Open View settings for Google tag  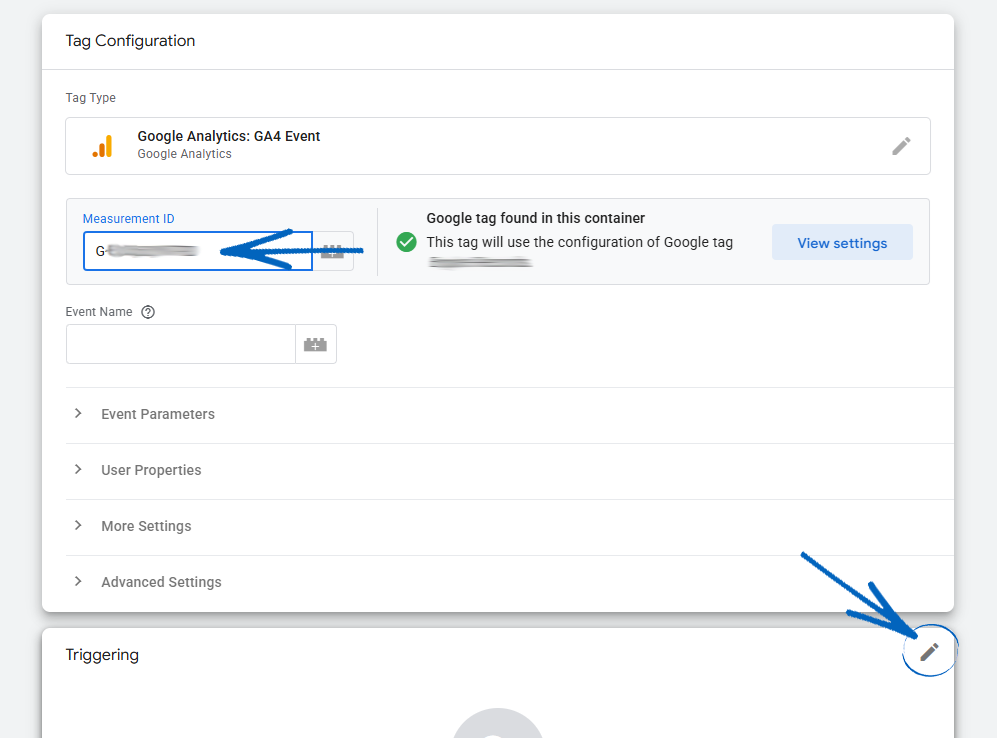pyautogui.click(x=842, y=243)
